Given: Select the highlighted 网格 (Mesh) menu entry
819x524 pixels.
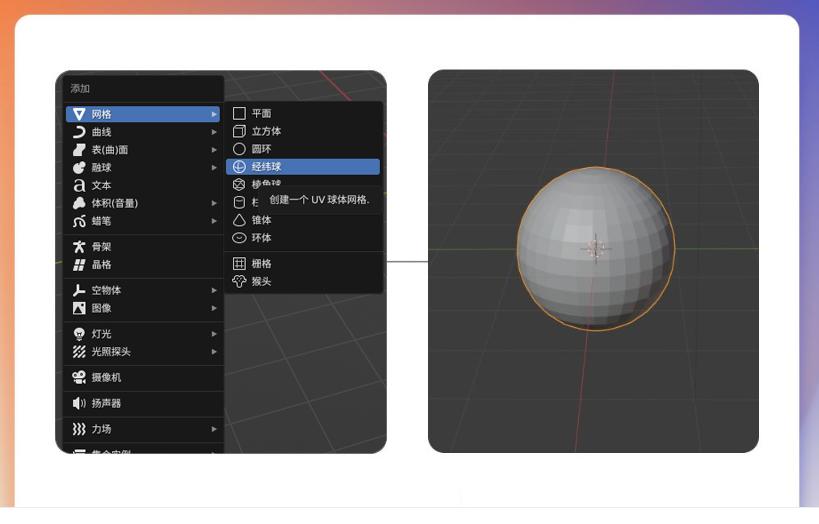Looking at the screenshot, I should (143, 114).
